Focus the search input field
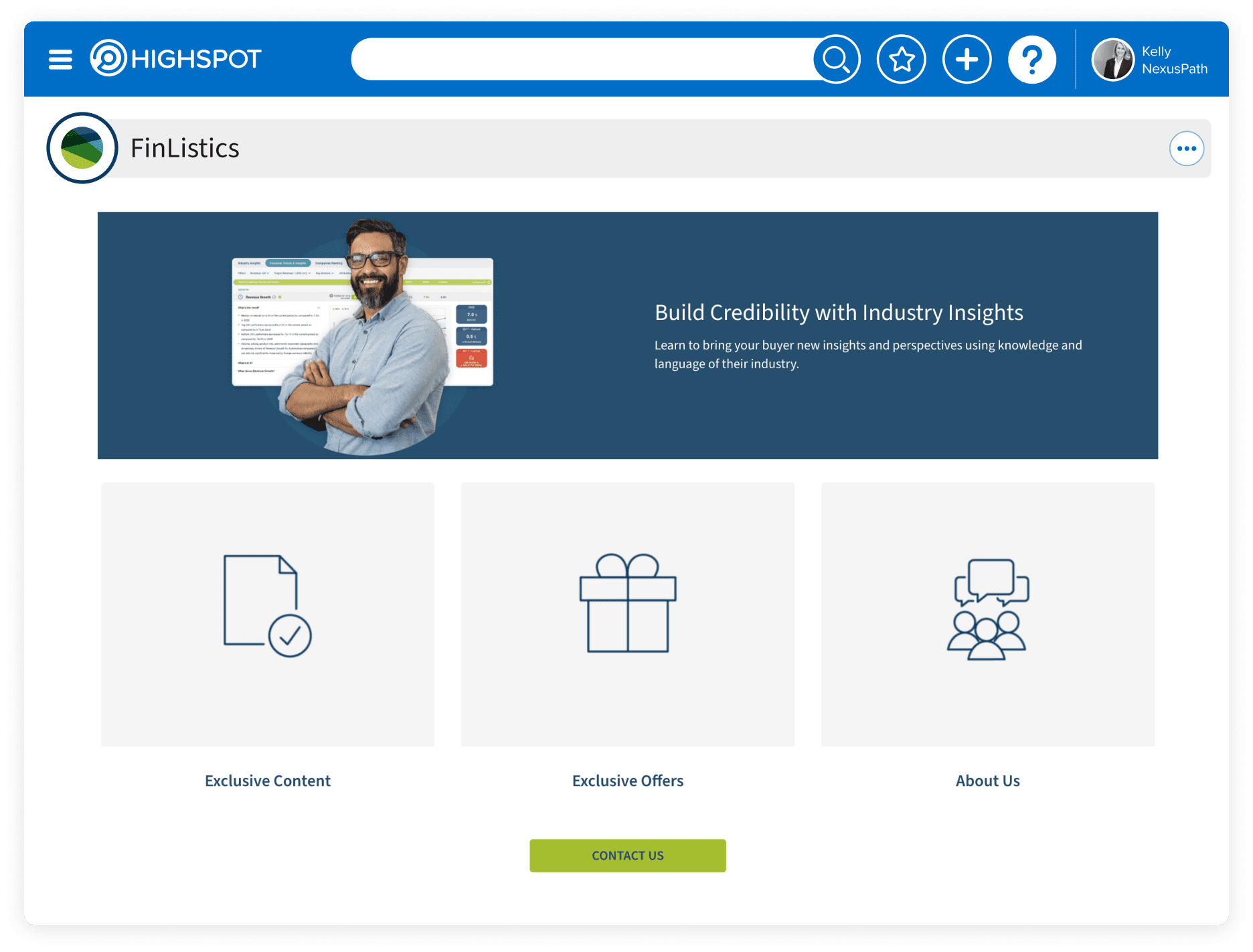The height and width of the screenshot is (952, 1253). coord(581,59)
